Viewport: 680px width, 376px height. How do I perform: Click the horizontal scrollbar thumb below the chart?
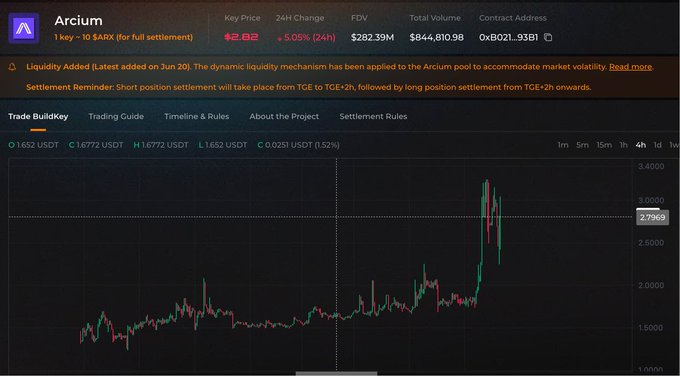(x=336, y=373)
